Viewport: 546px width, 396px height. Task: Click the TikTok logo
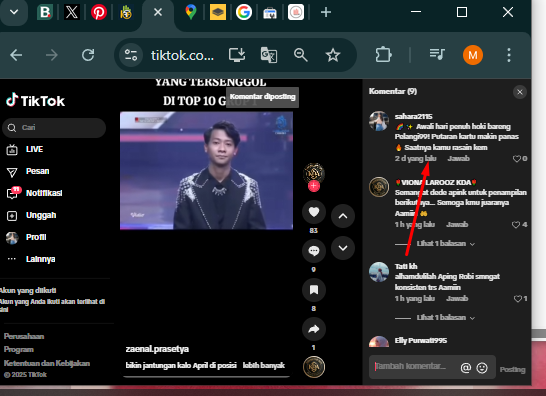pyautogui.click(x=36, y=100)
